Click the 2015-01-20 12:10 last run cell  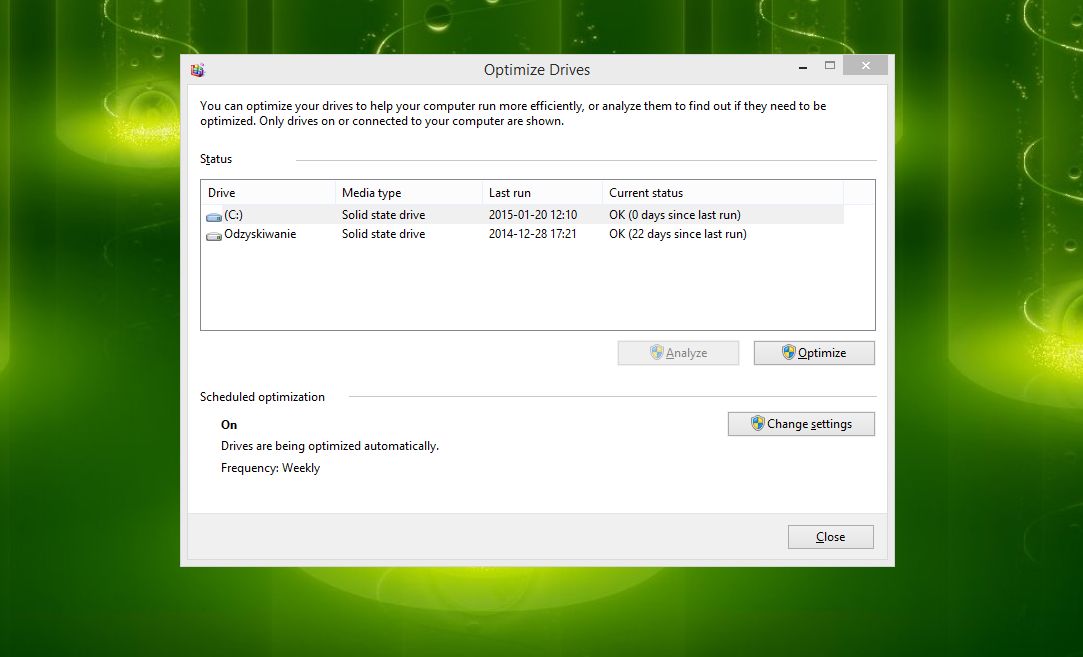click(x=533, y=215)
